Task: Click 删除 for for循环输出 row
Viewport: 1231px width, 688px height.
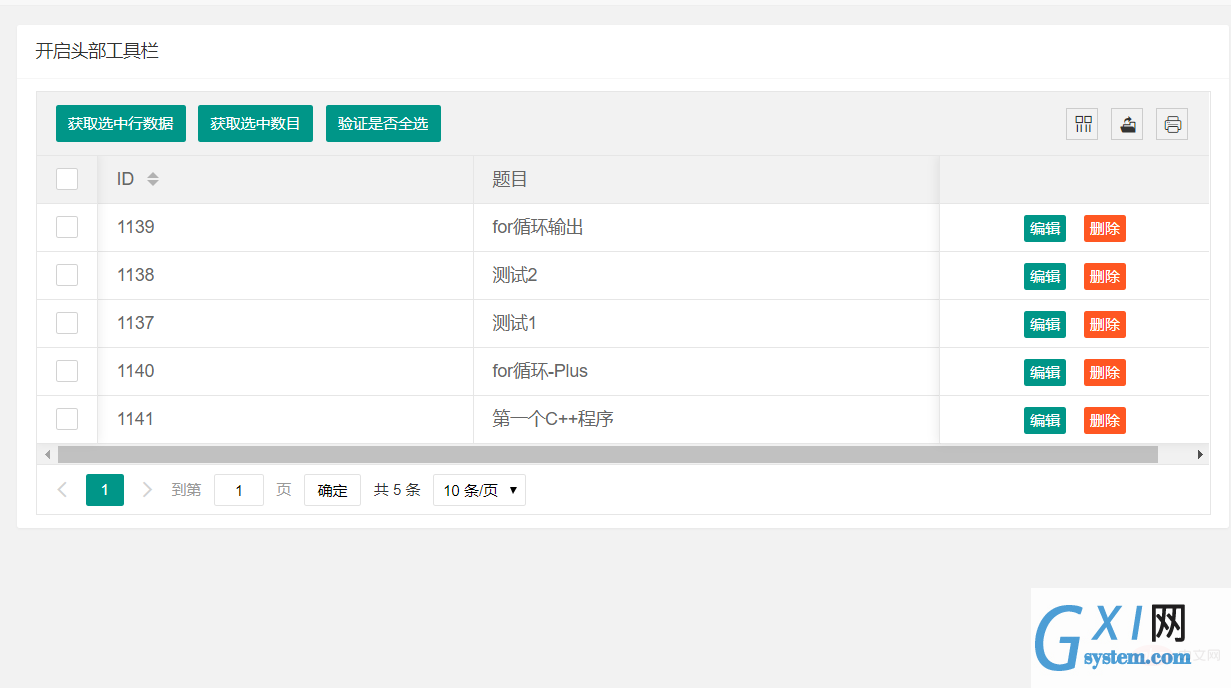Action: pyautogui.click(x=1105, y=228)
